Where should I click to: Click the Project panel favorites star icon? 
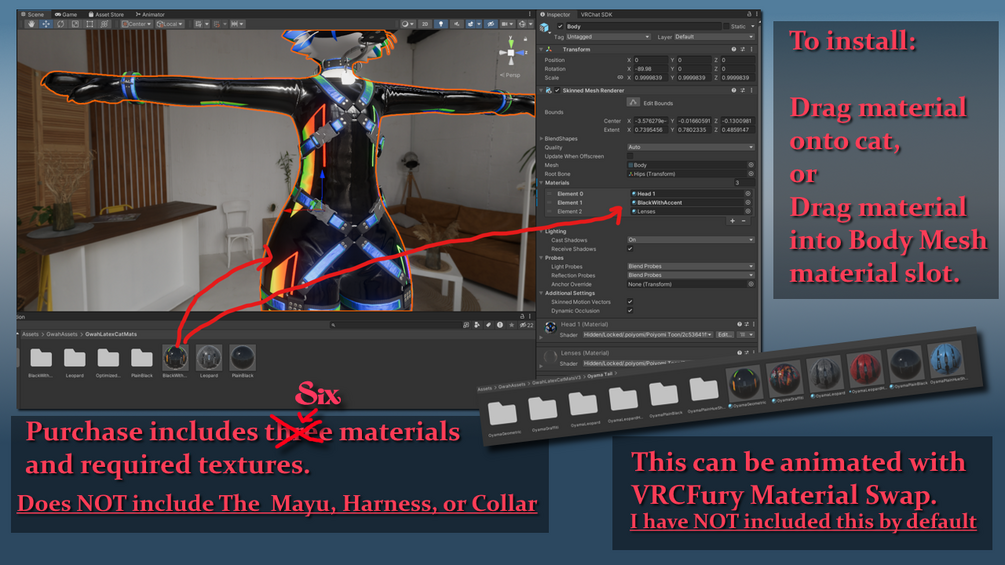point(511,325)
